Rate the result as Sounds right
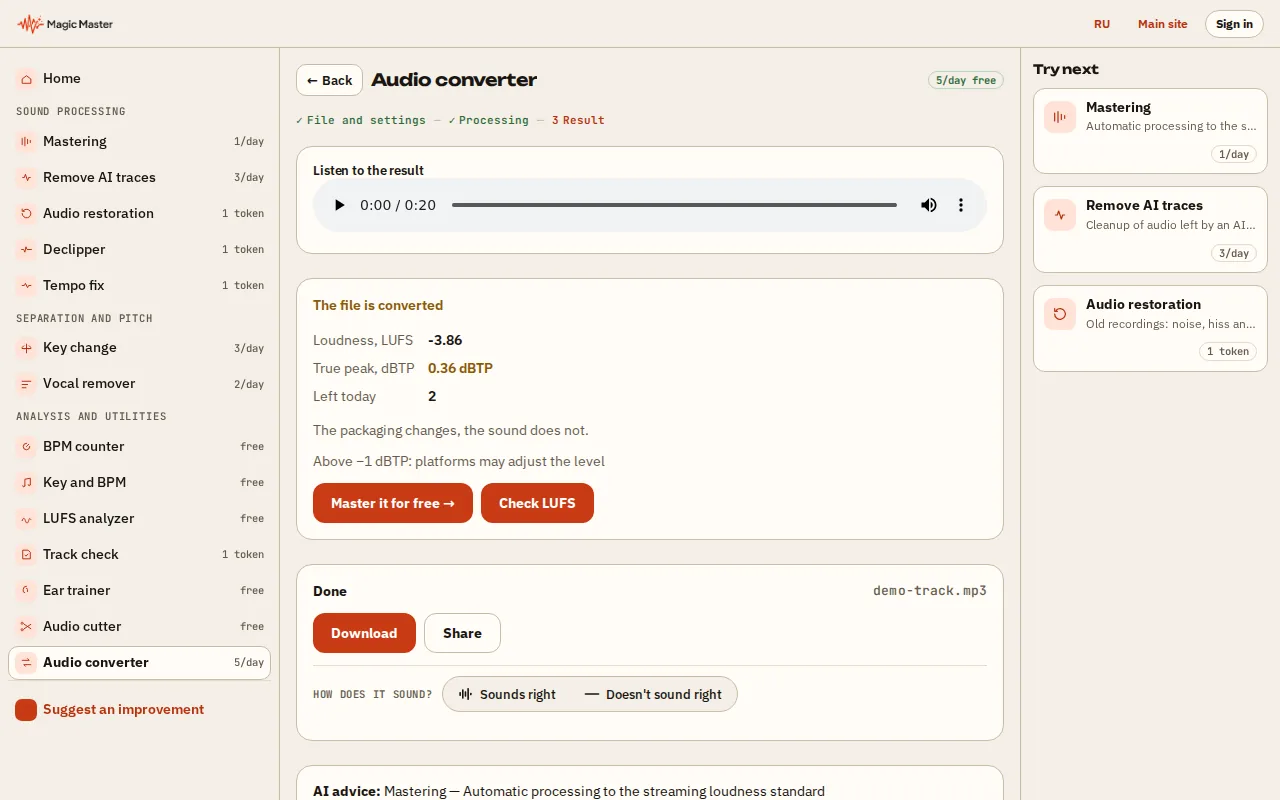 pyautogui.click(x=507, y=694)
